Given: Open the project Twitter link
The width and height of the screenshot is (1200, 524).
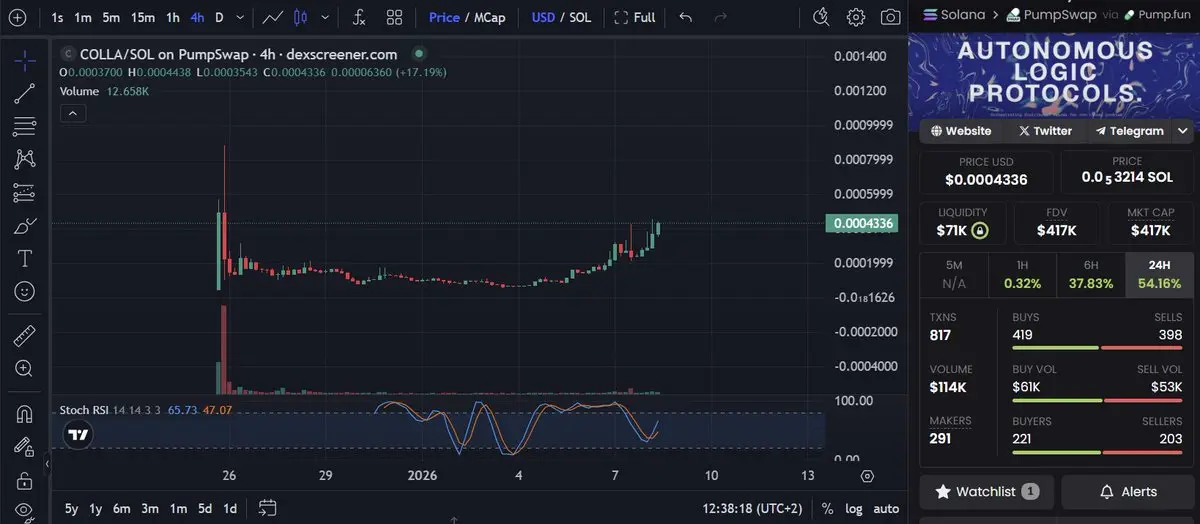Looking at the screenshot, I should point(1045,131).
